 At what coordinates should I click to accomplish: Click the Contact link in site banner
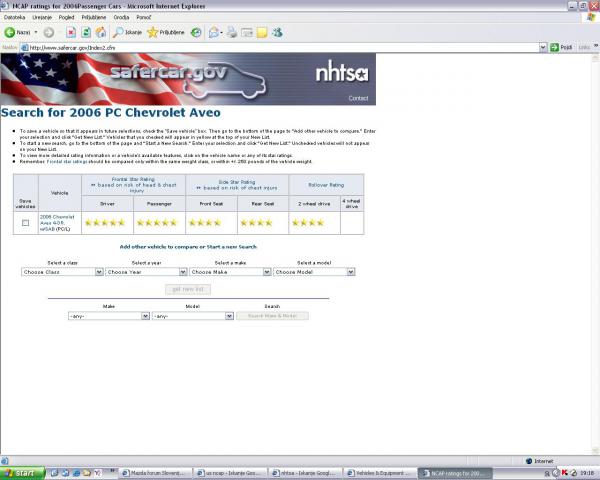click(358, 98)
